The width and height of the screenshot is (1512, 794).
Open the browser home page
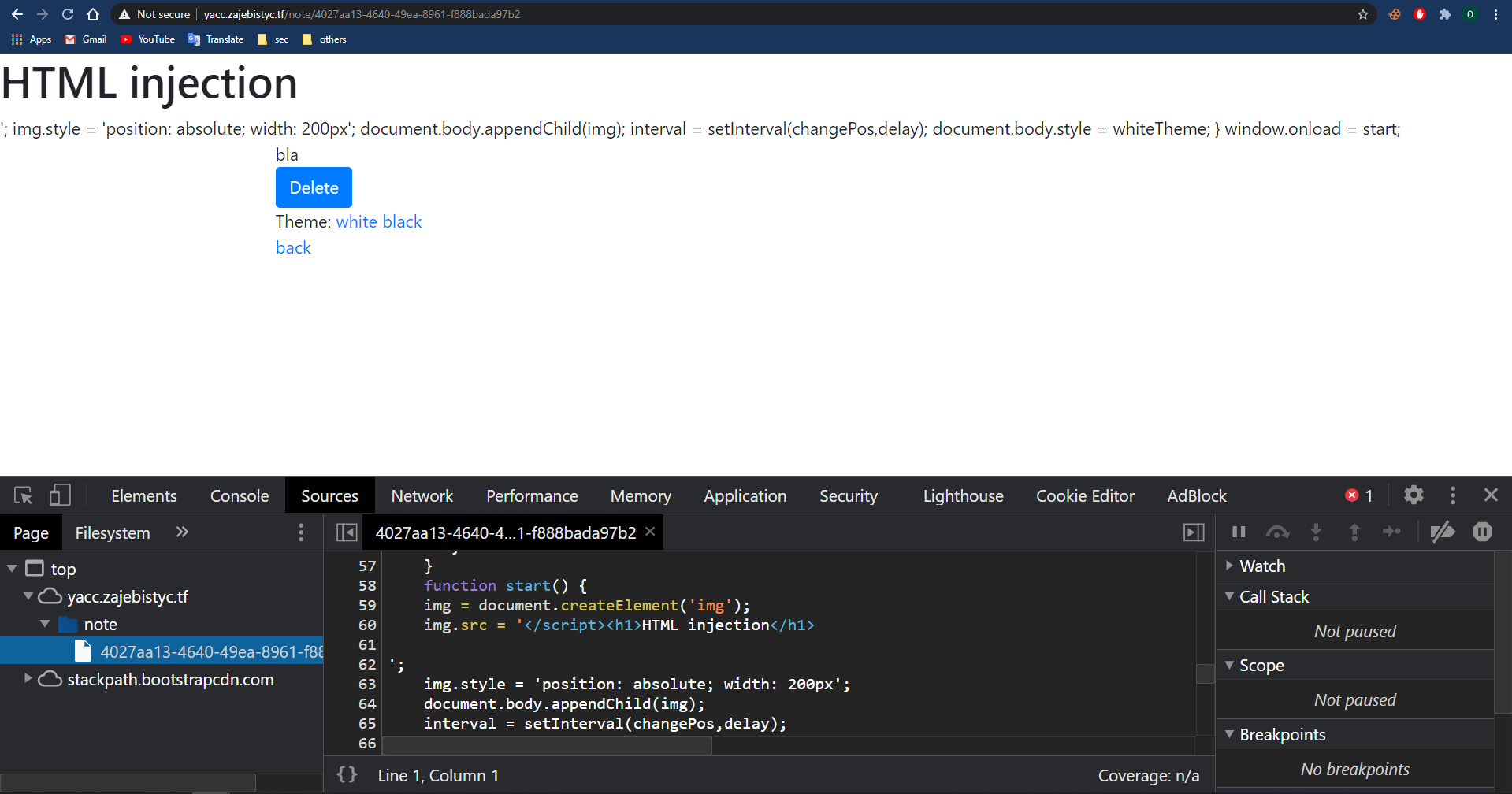coord(93,14)
